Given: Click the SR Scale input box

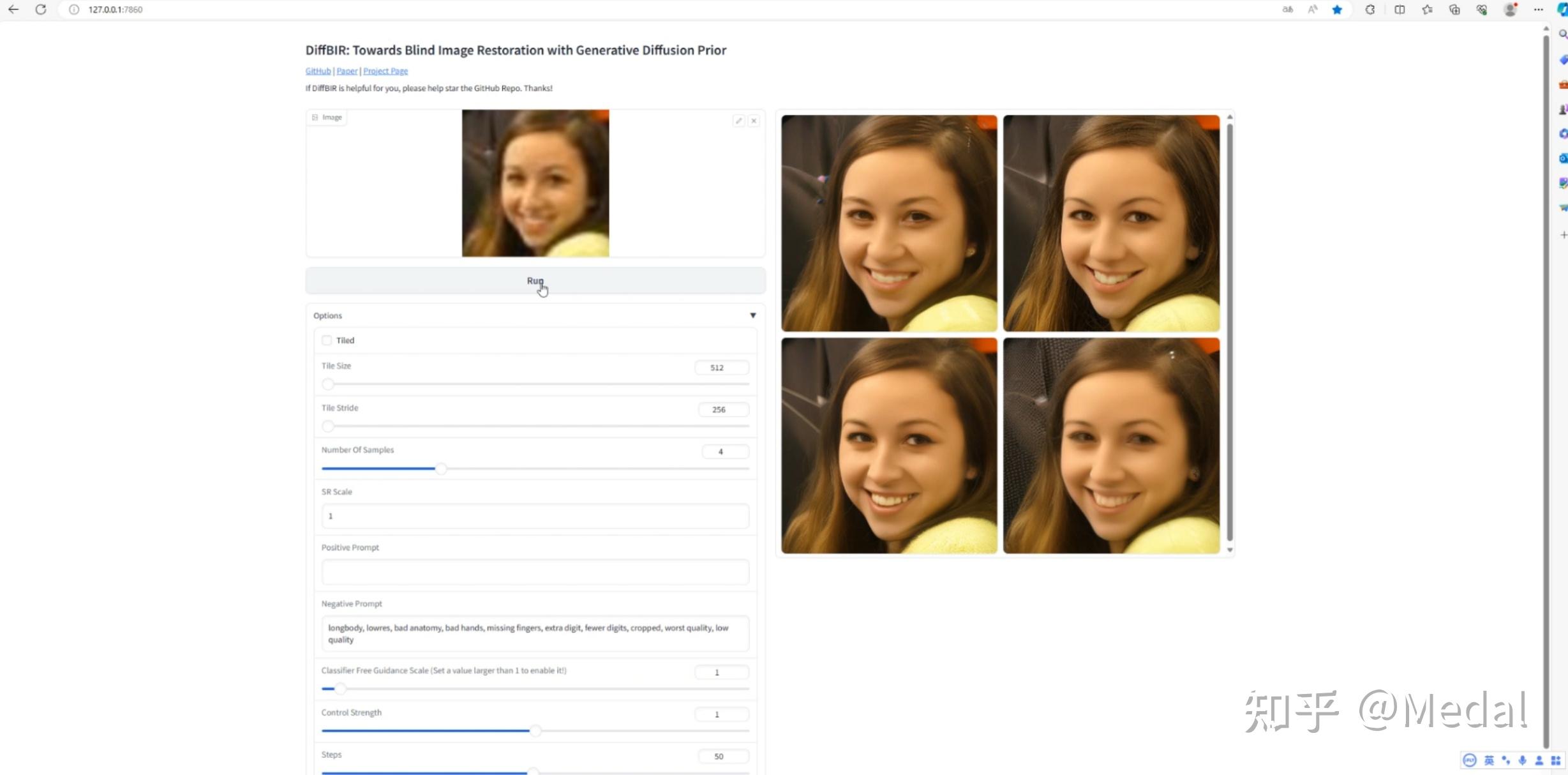Looking at the screenshot, I should [535, 516].
